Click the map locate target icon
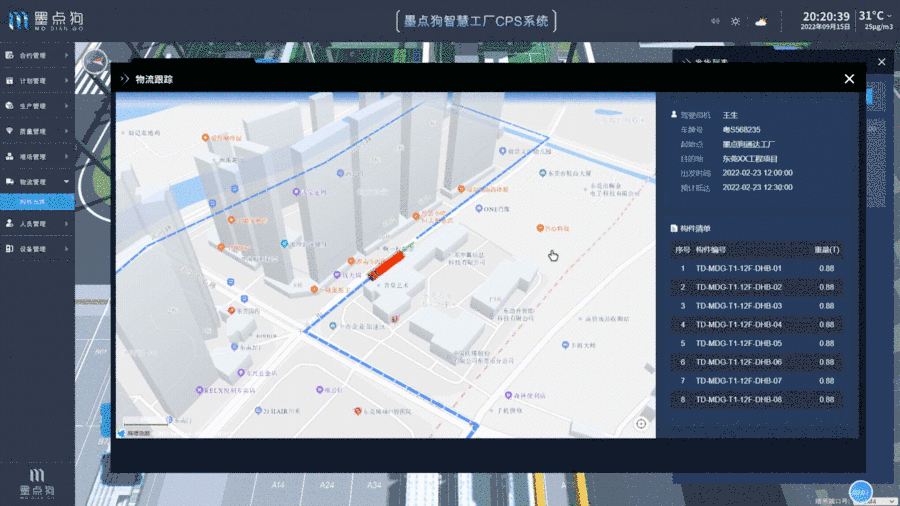 click(x=641, y=424)
